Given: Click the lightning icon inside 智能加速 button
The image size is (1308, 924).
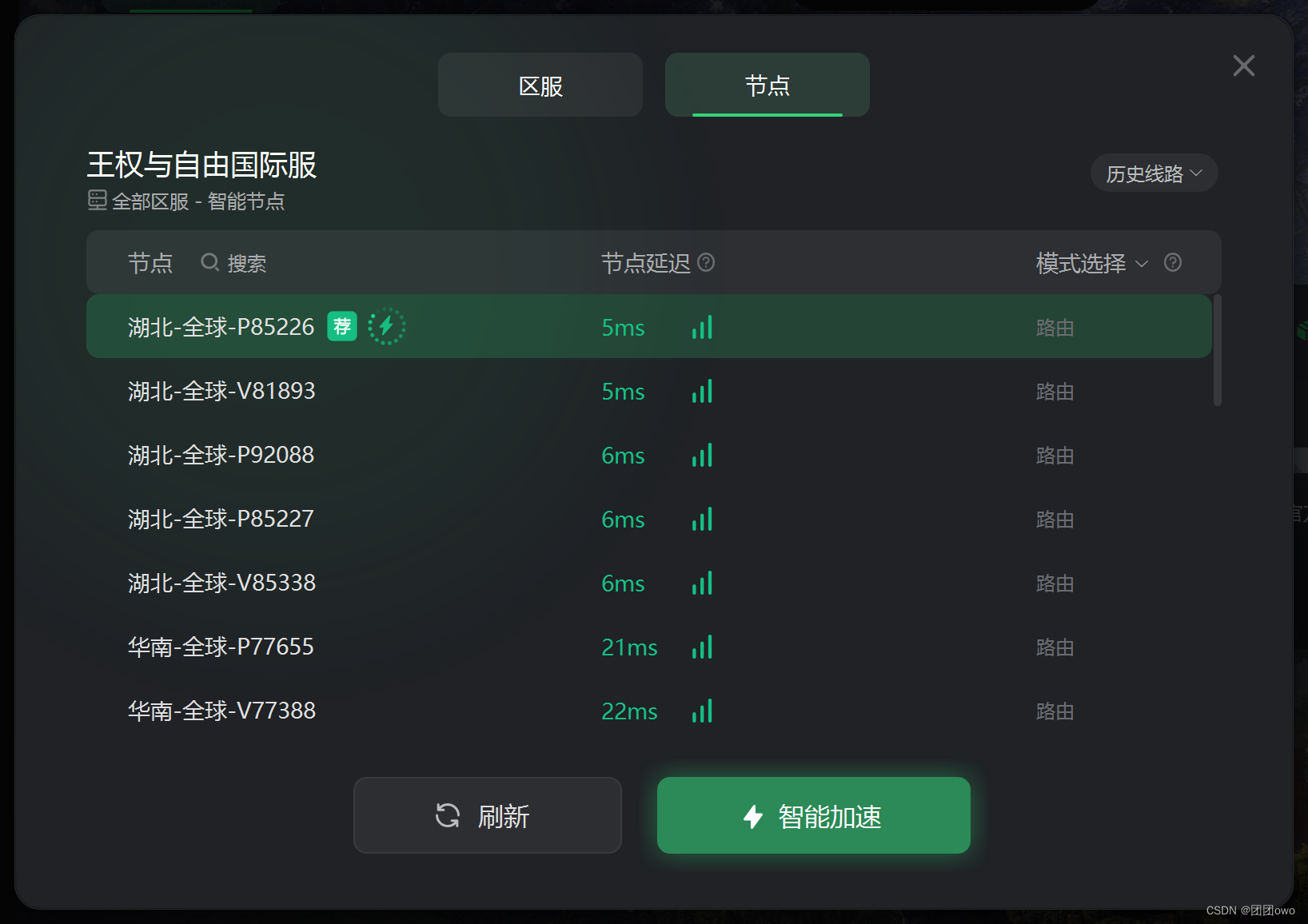Looking at the screenshot, I should pos(752,817).
